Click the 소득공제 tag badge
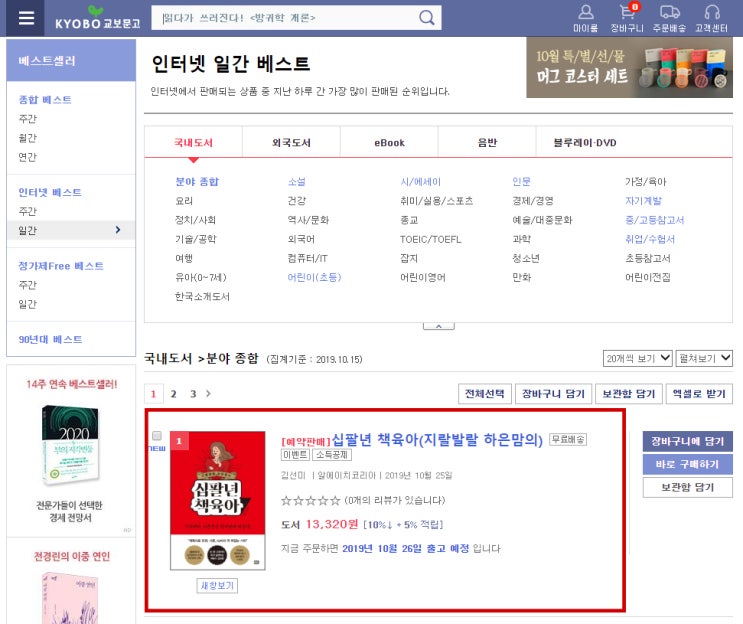This screenshot has width=743, height=624. coord(332,455)
